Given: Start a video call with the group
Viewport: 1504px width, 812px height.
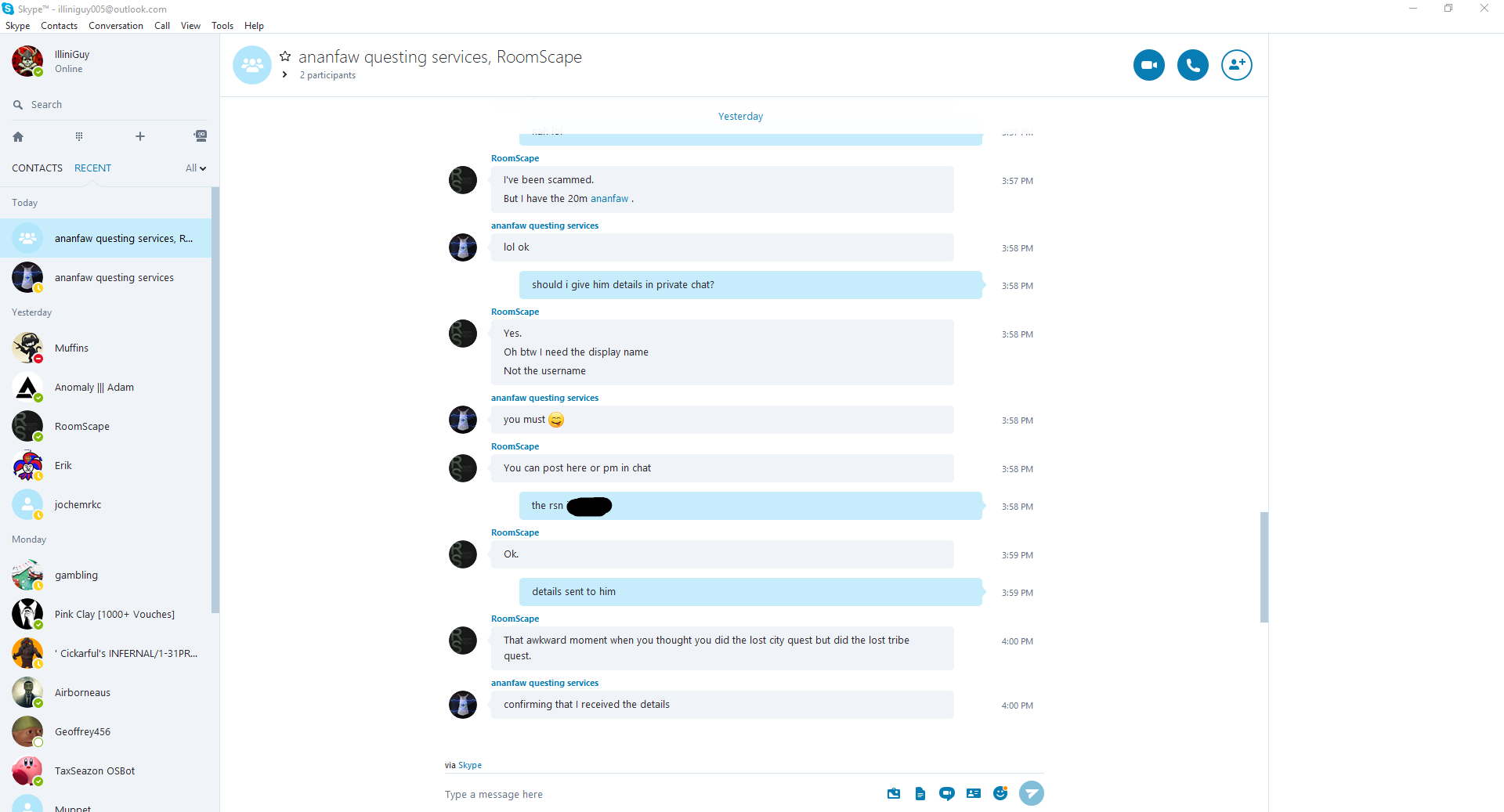Looking at the screenshot, I should (x=1148, y=65).
